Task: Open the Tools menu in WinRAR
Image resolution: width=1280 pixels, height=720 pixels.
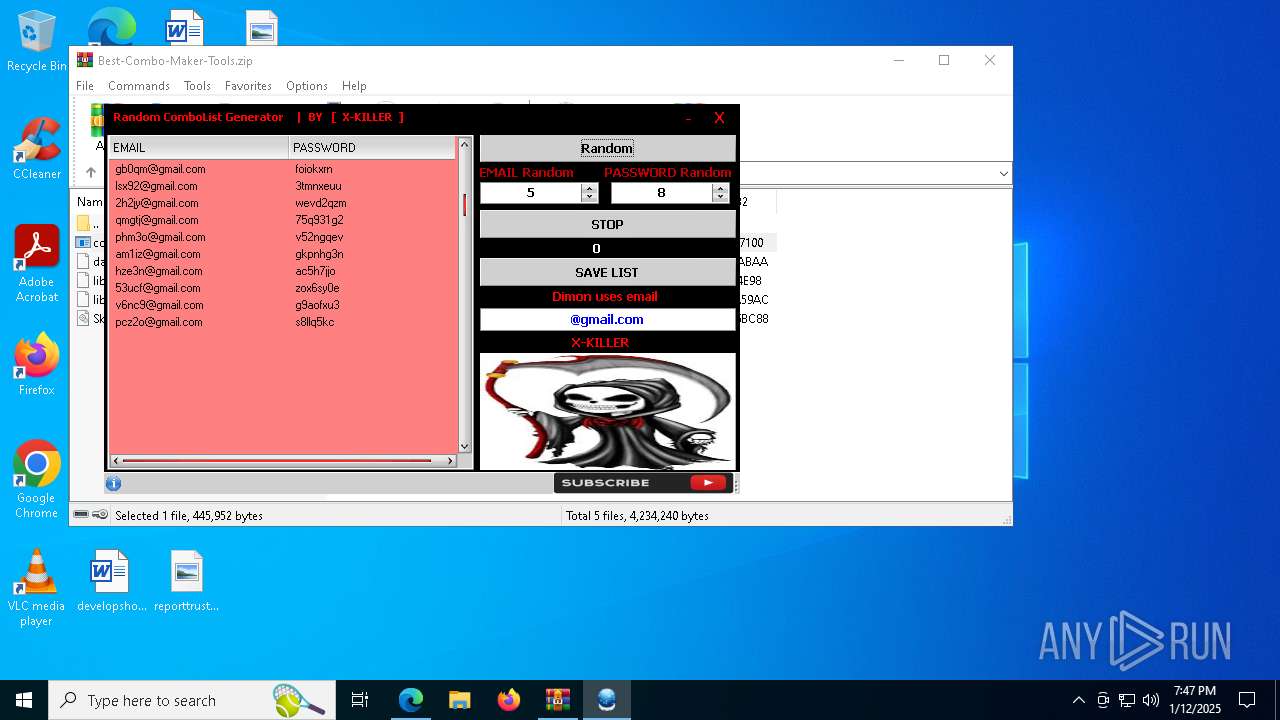Action: pos(197,86)
